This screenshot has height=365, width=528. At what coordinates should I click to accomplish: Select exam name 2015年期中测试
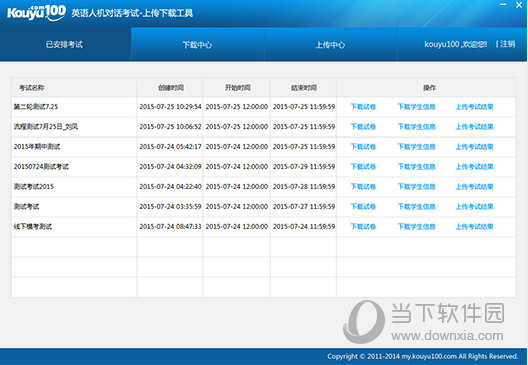[37, 146]
